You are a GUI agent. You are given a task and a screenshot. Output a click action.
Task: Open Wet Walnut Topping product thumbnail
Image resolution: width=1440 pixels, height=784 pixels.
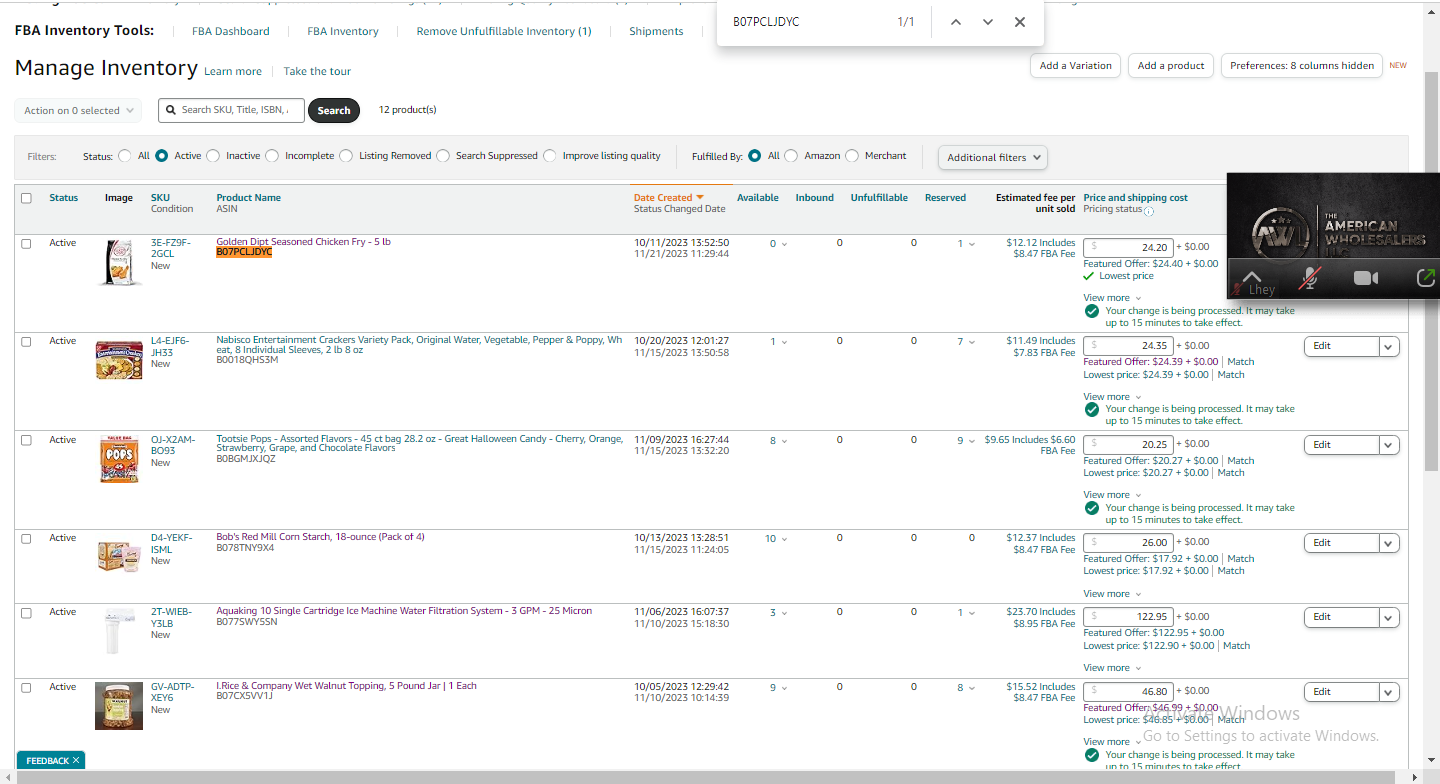click(x=119, y=706)
